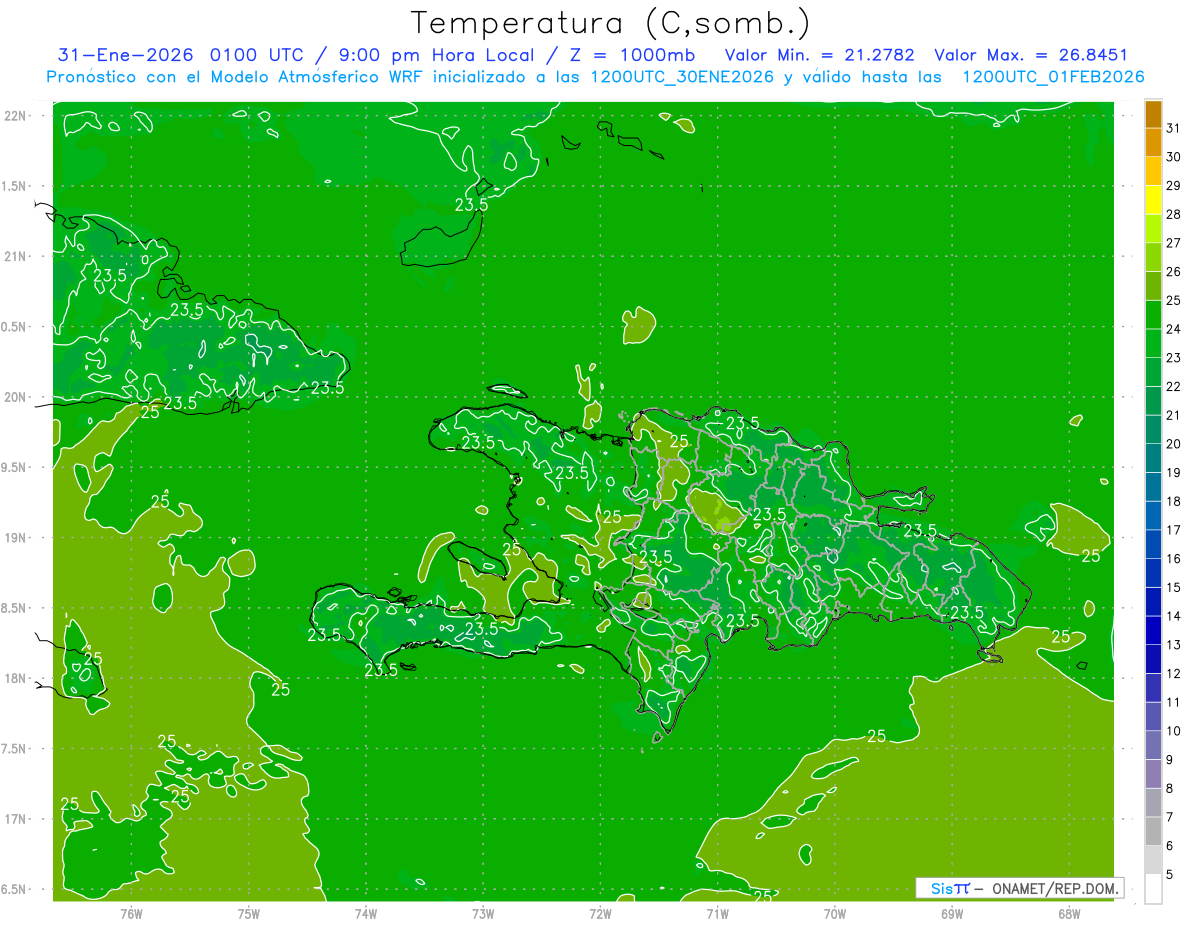Click the "Temperatura (C,somb.)" map title
This screenshot has height=927, width=1200.
610,23
